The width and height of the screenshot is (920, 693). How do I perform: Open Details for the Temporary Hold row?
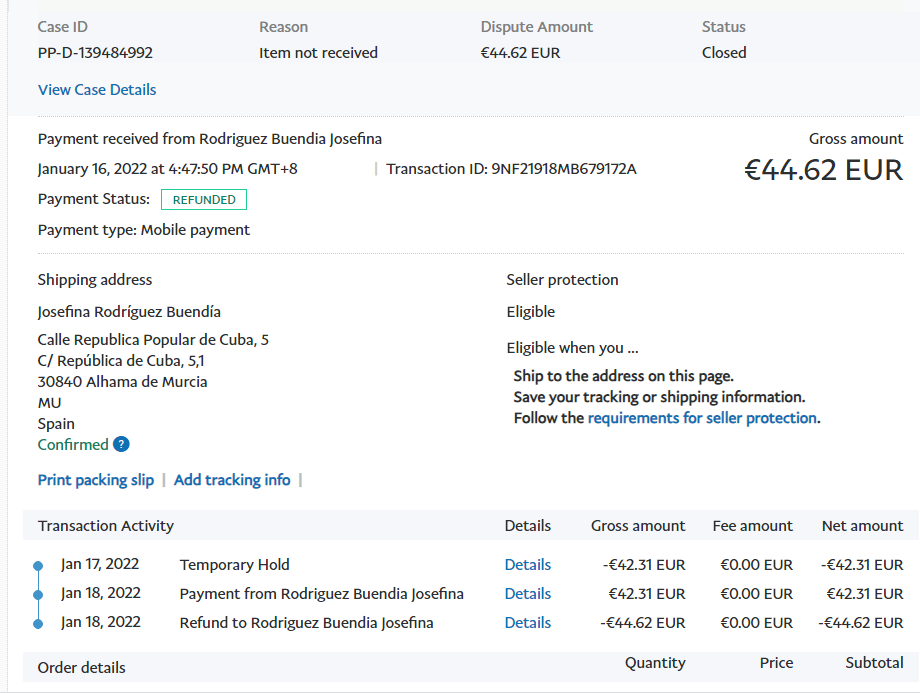coord(528,565)
